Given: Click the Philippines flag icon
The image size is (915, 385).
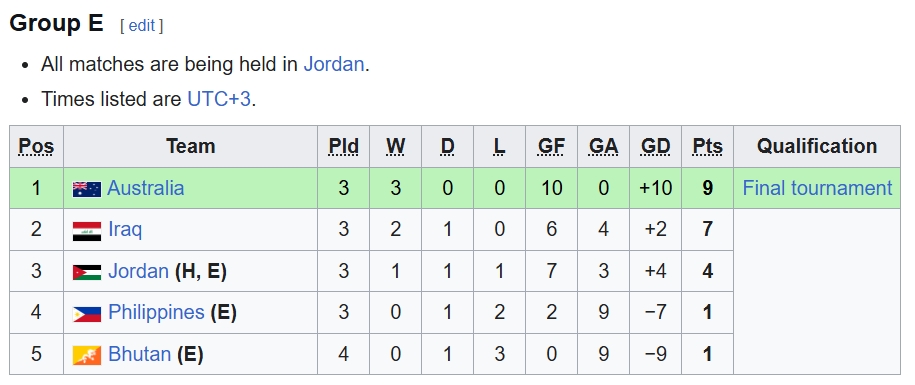Looking at the screenshot, I should tap(87, 314).
